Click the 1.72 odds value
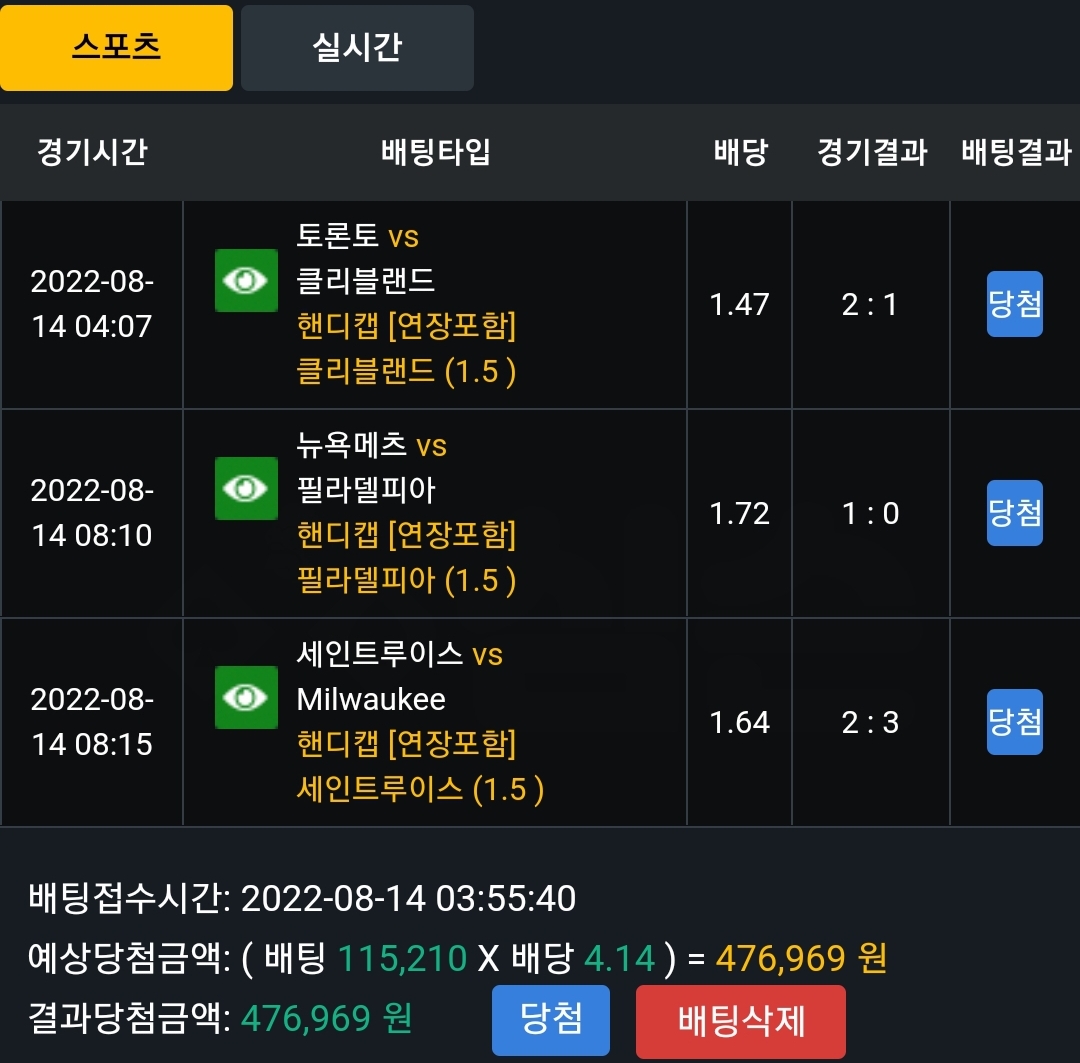 pos(739,513)
